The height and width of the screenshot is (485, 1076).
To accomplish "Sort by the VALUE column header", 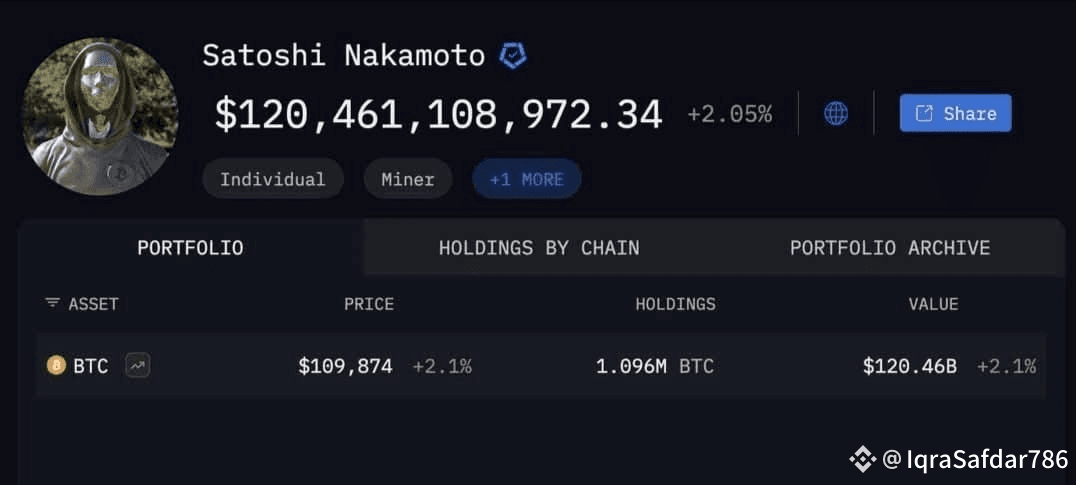I will coord(933,304).
